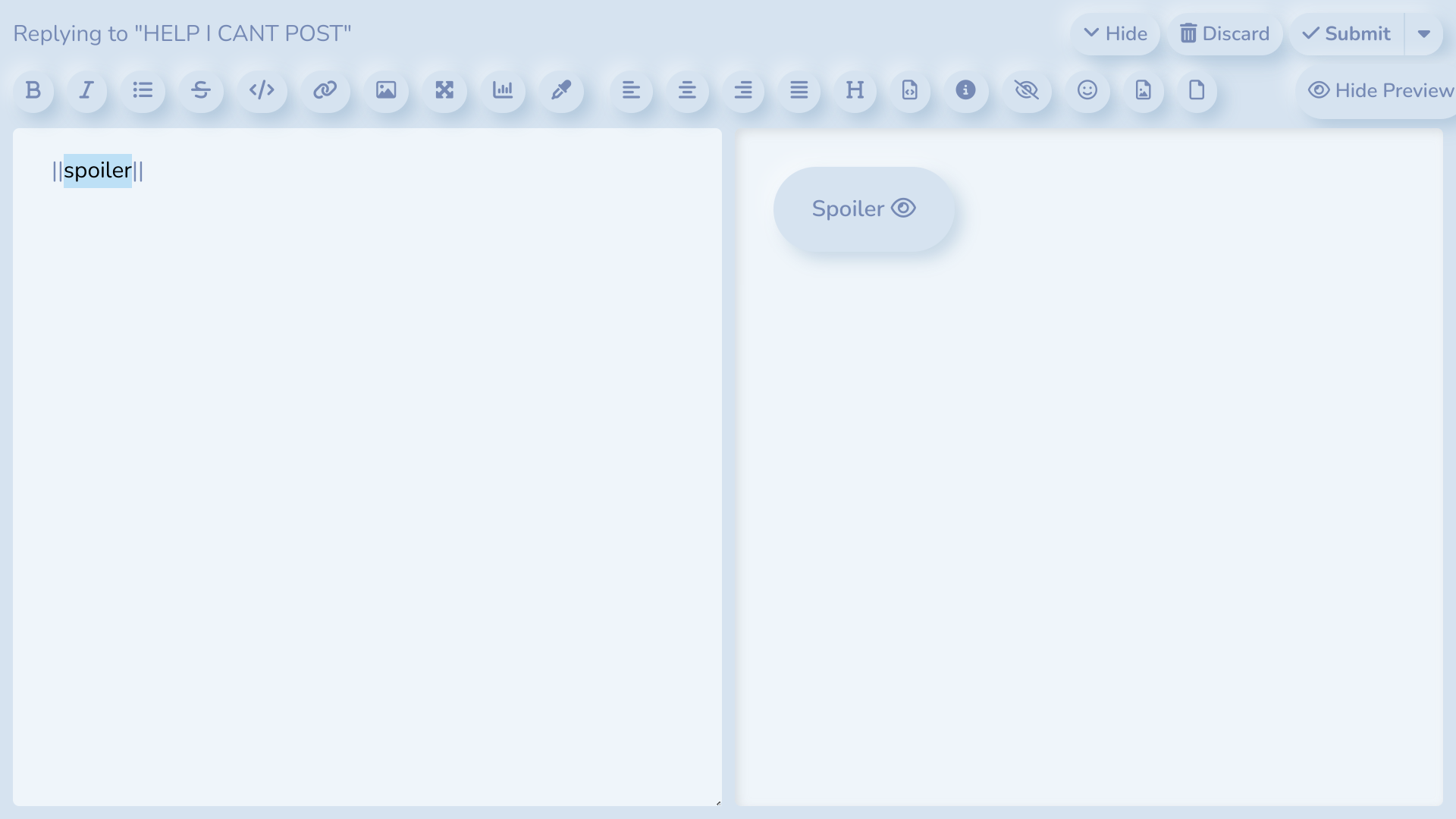Open the Submit options dropdown arrow
Screen dimensions: 1456x819
(1424, 34)
